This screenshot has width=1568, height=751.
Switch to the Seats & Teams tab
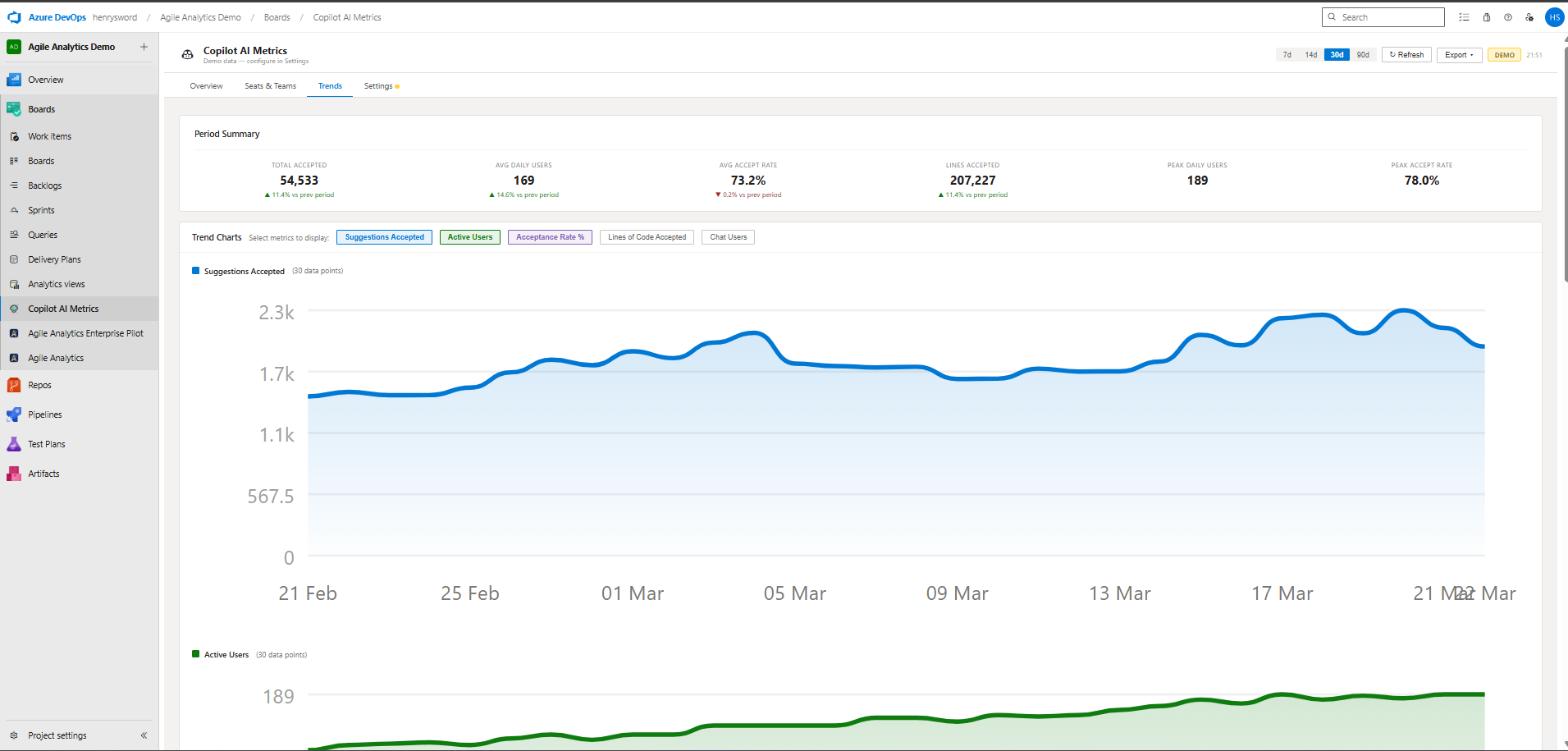[x=270, y=85]
